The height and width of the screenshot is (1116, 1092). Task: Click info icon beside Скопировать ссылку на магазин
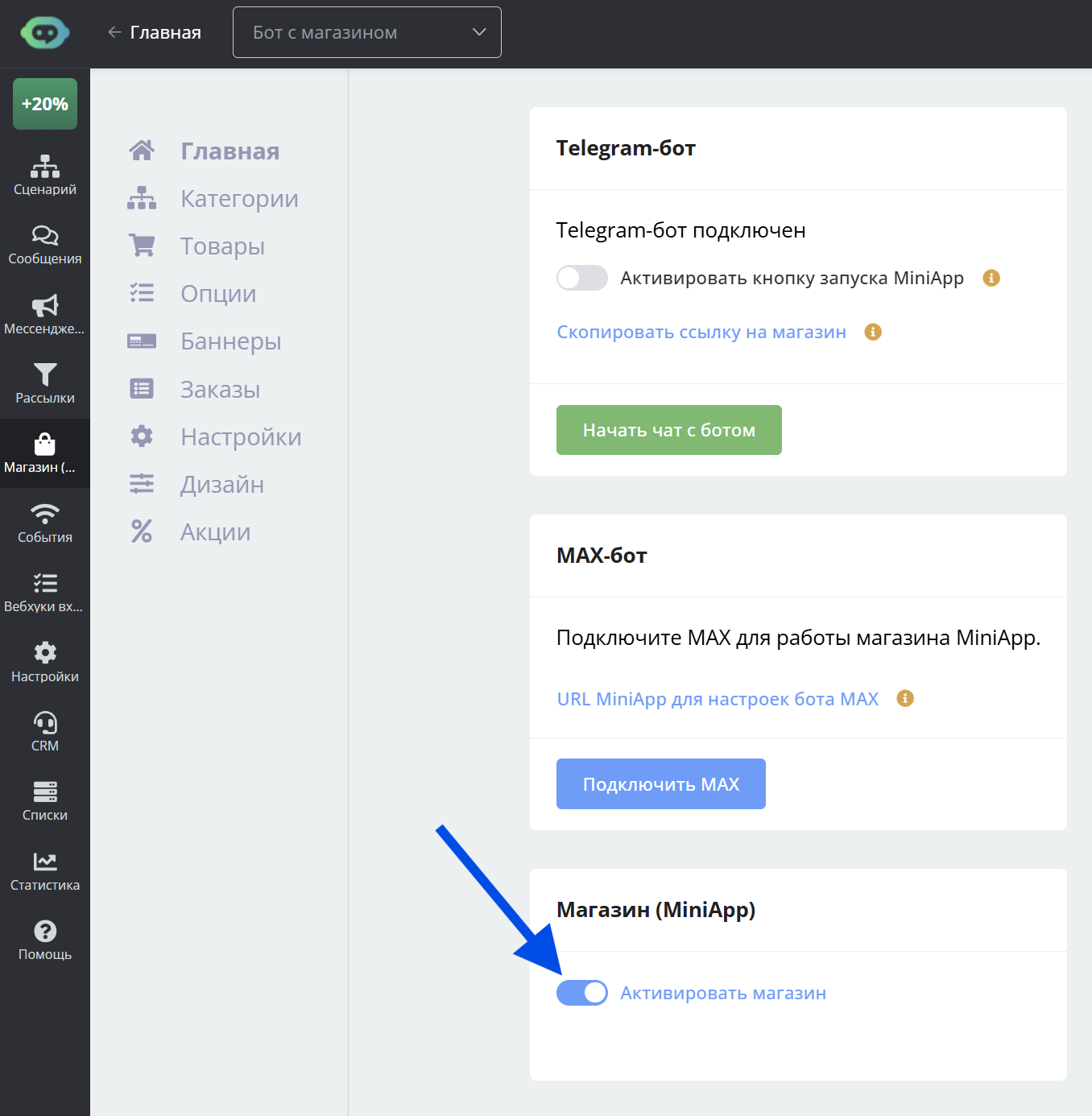[873, 332]
